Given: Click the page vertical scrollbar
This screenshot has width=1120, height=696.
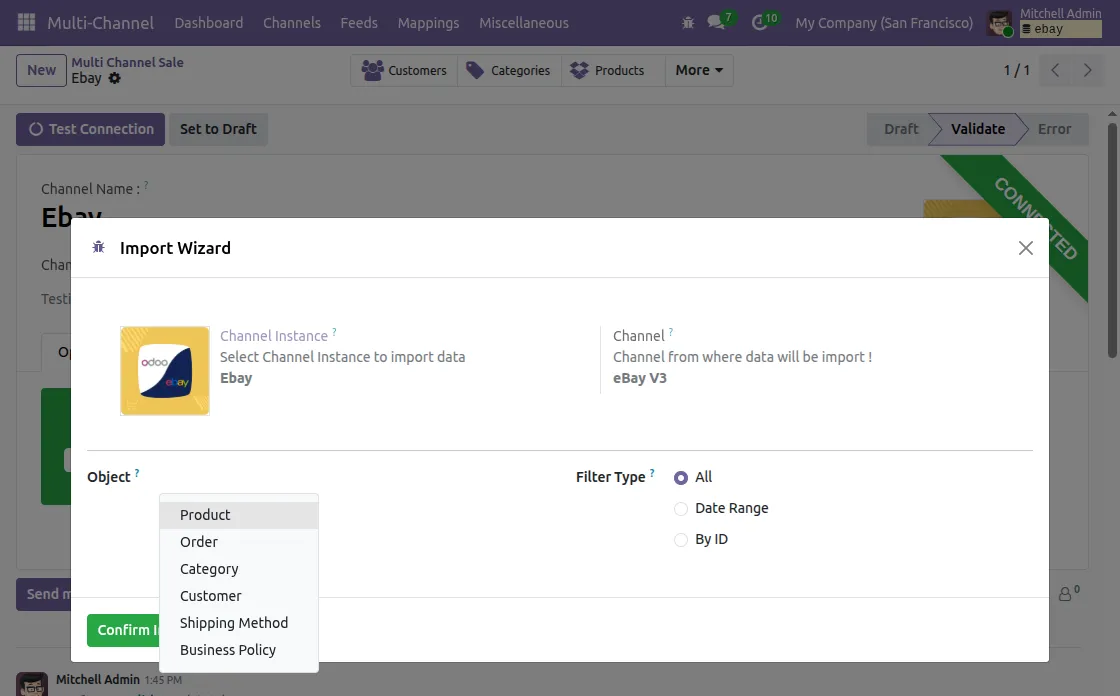Looking at the screenshot, I should (x=1112, y=239).
